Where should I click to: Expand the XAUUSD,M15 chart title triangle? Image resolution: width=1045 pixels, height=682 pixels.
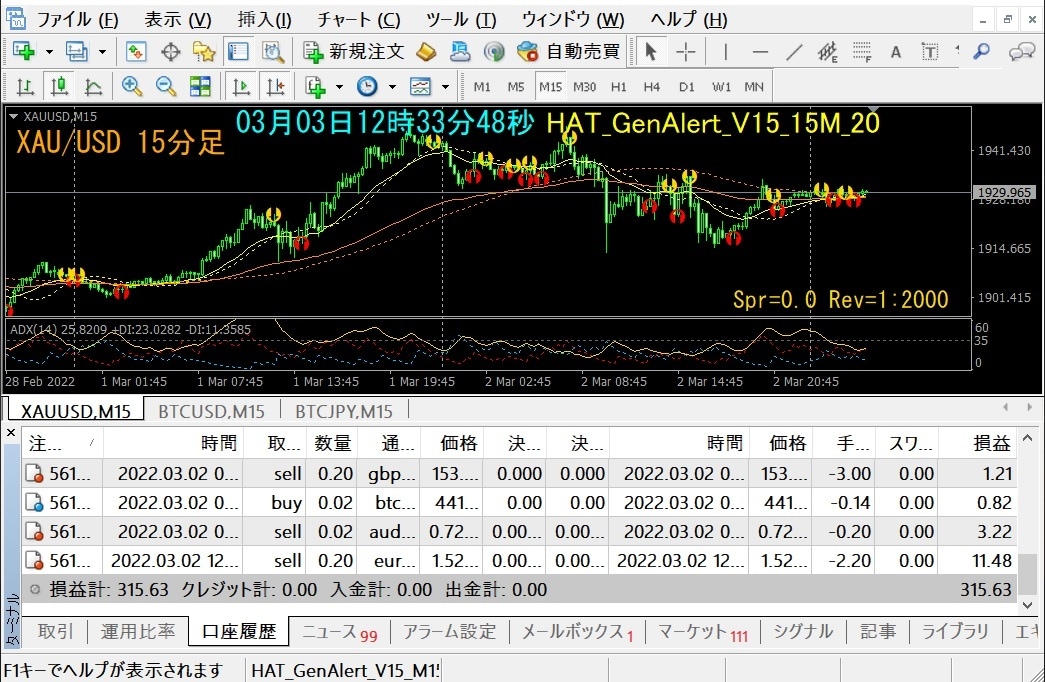click(x=13, y=117)
